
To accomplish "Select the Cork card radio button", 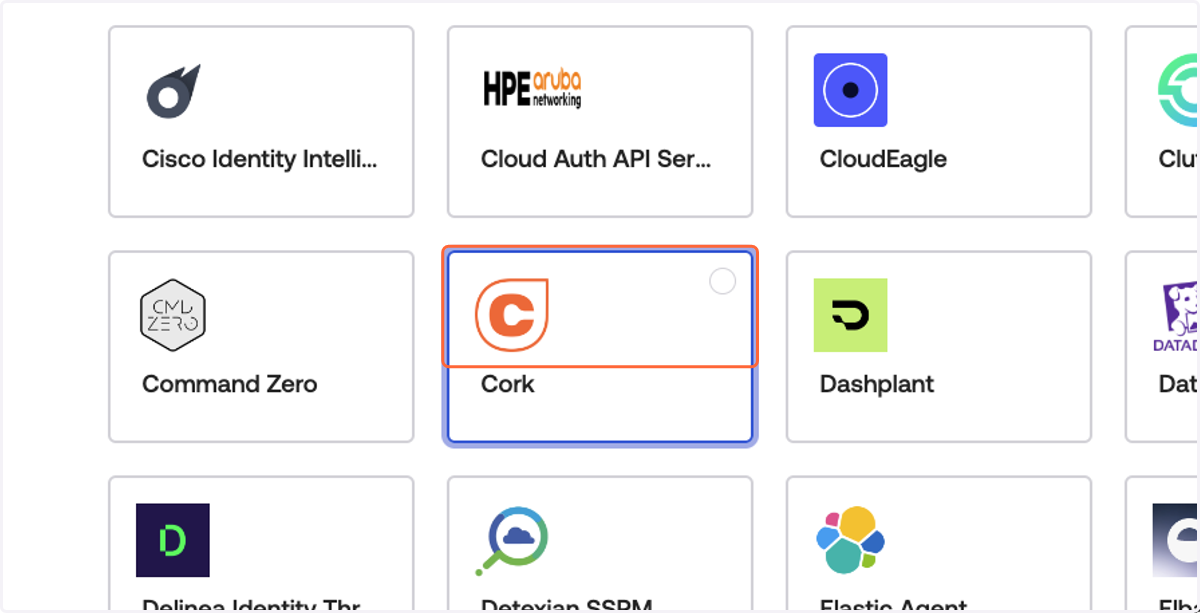I will click(x=722, y=282).
